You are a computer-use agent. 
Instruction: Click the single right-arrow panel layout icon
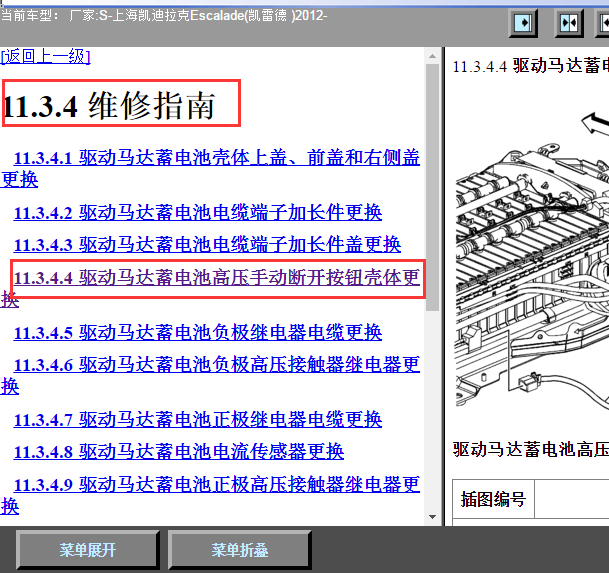coord(523,23)
